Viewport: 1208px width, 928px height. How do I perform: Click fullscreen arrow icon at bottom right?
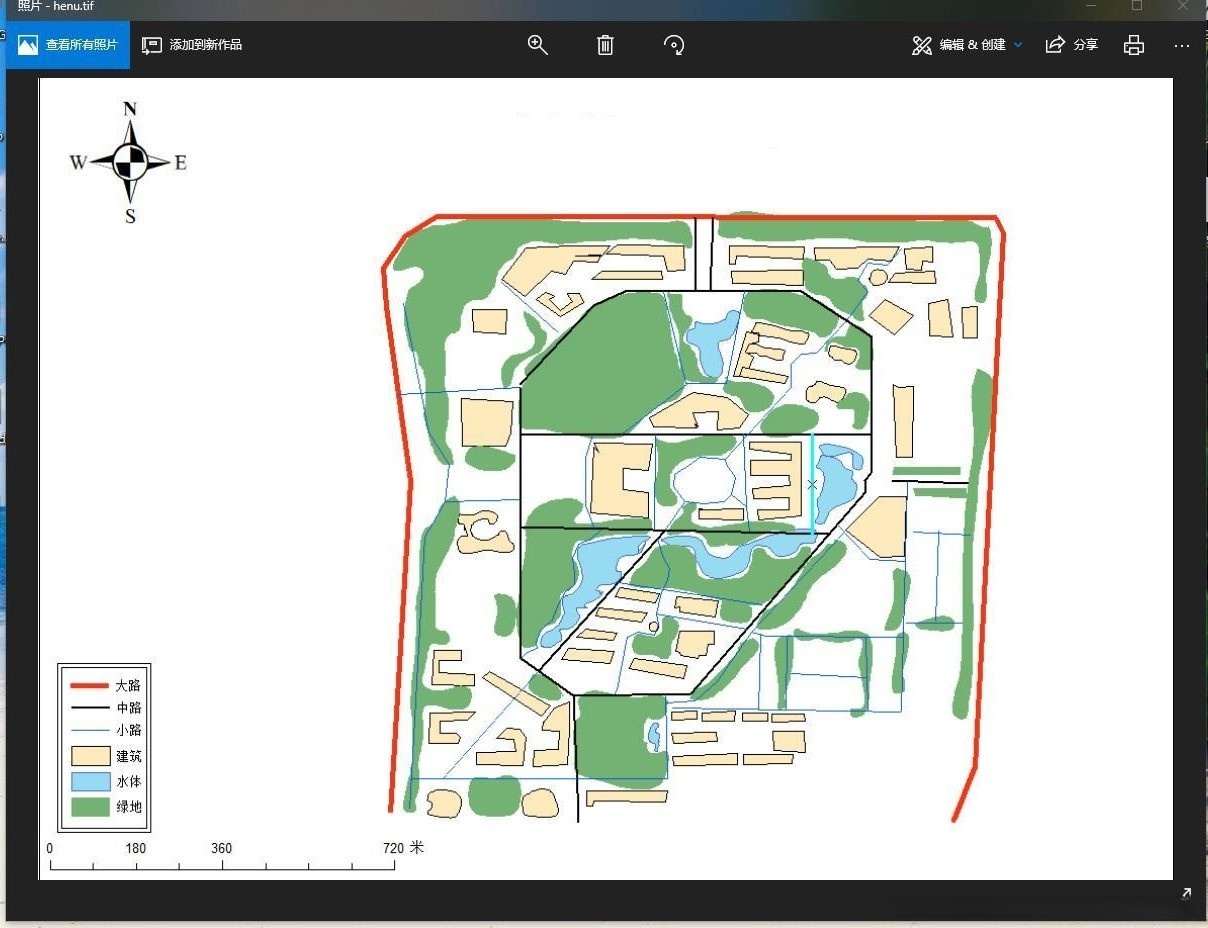pos(1186,894)
